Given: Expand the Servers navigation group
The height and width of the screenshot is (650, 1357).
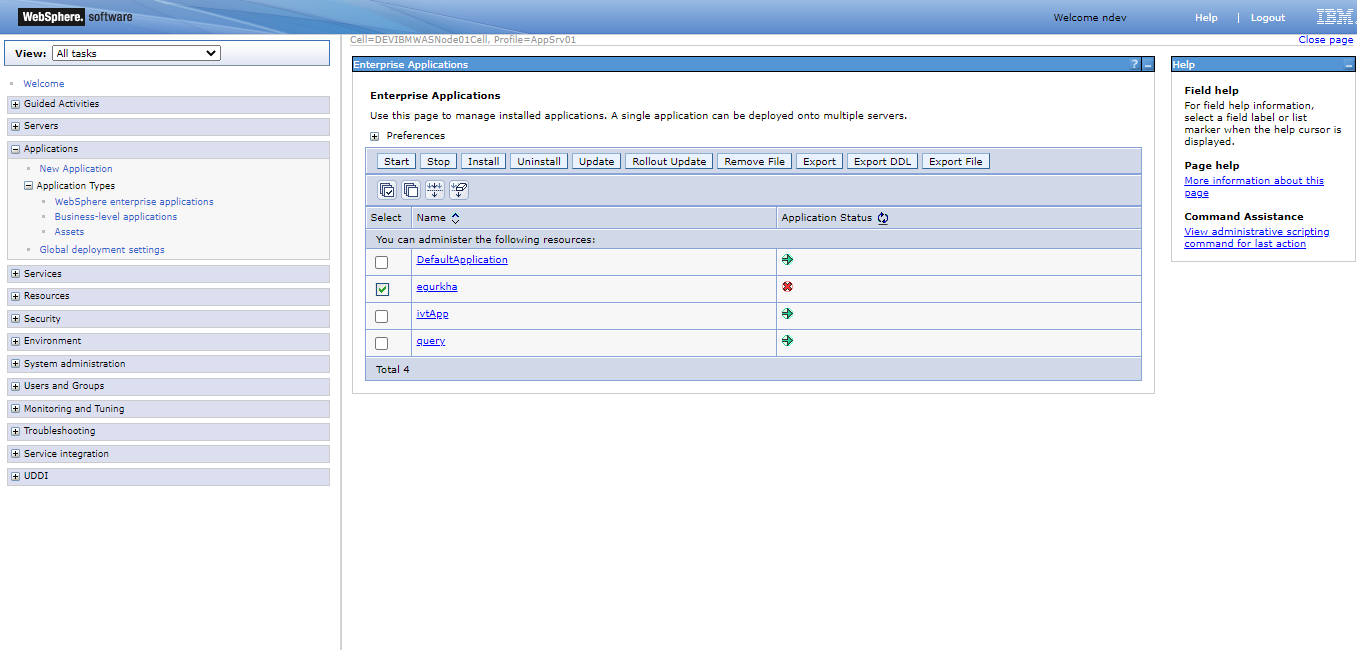Looking at the screenshot, I should tap(15, 126).
